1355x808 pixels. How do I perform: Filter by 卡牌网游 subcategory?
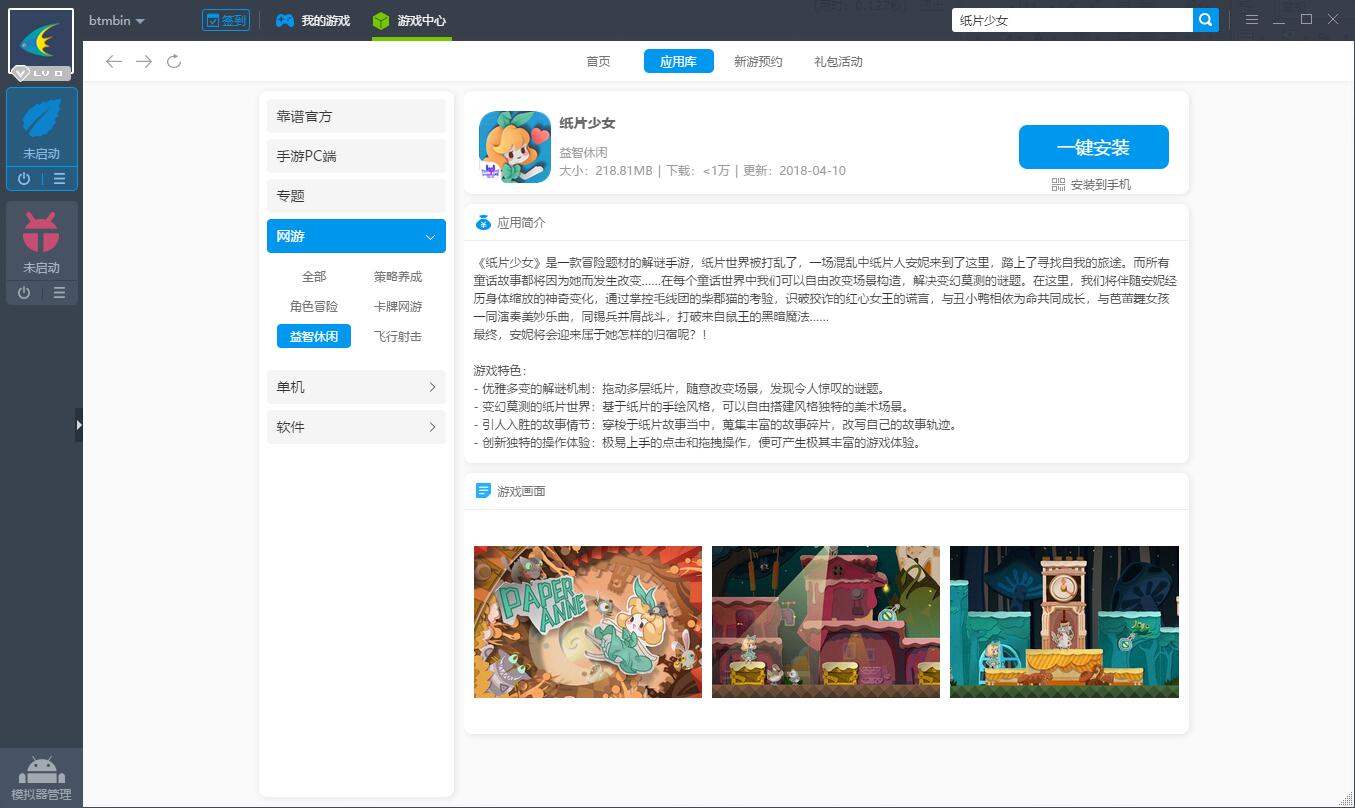click(x=398, y=307)
